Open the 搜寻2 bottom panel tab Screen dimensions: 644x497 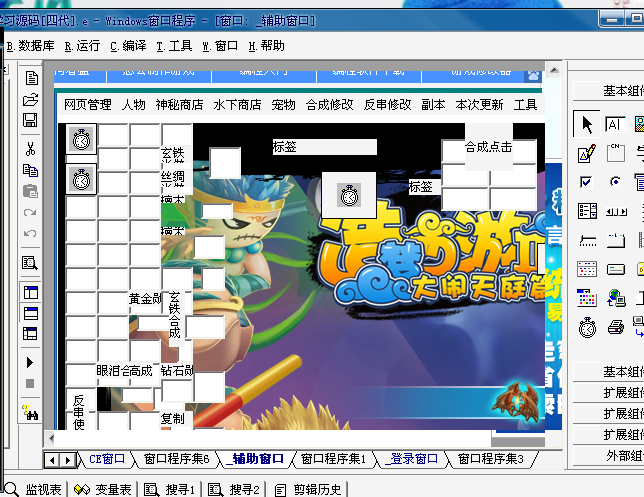pos(234,489)
